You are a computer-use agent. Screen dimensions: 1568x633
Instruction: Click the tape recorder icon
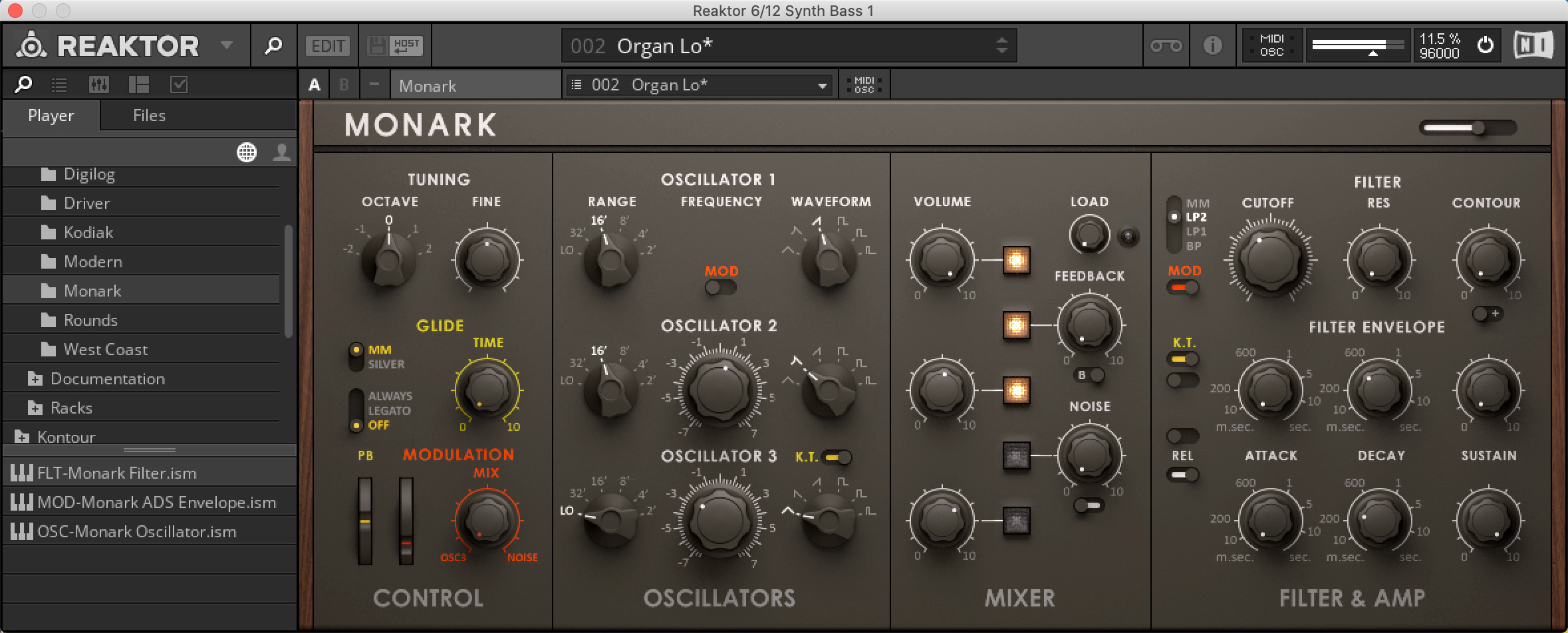tap(1166, 46)
